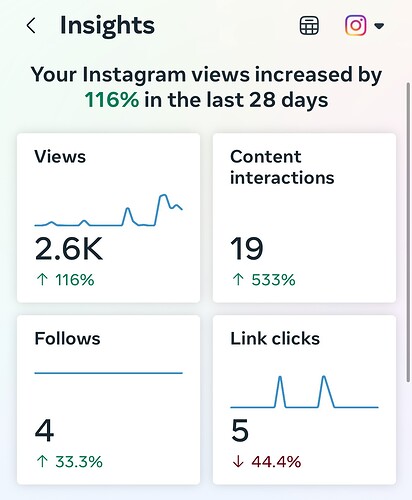Open the Content interactions card
Image resolution: width=412 pixels, height=500 pixels.
pyautogui.click(x=304, y=218)
